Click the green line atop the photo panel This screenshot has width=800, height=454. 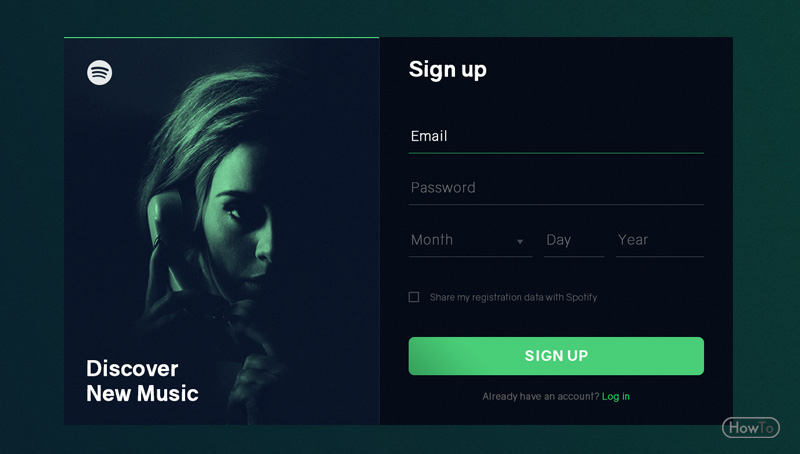coord(221,37)
